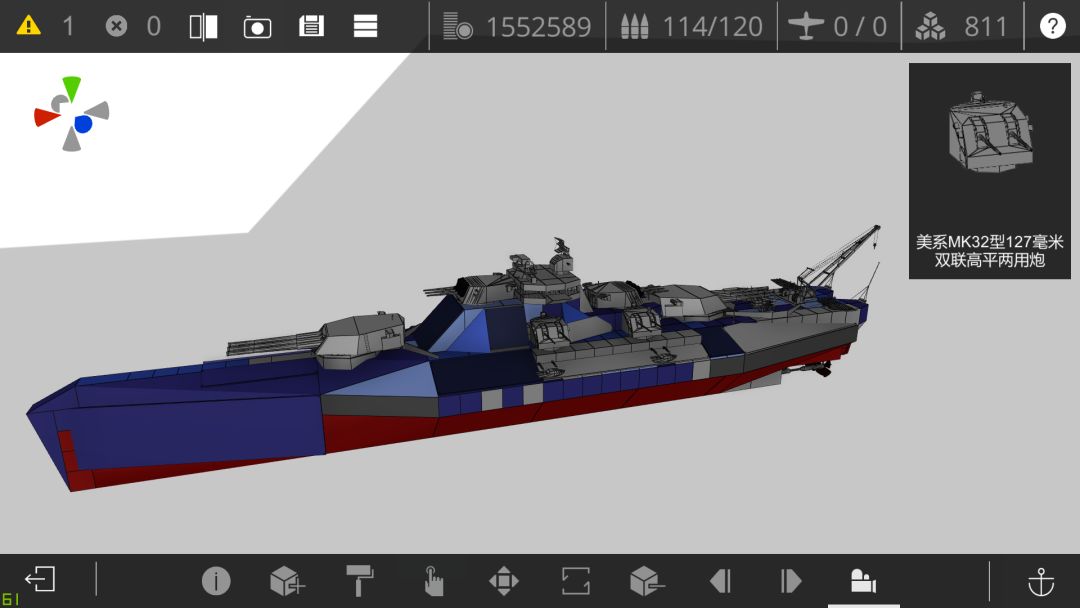Open the hamburger menu in the top bar

tap(365, 26)
